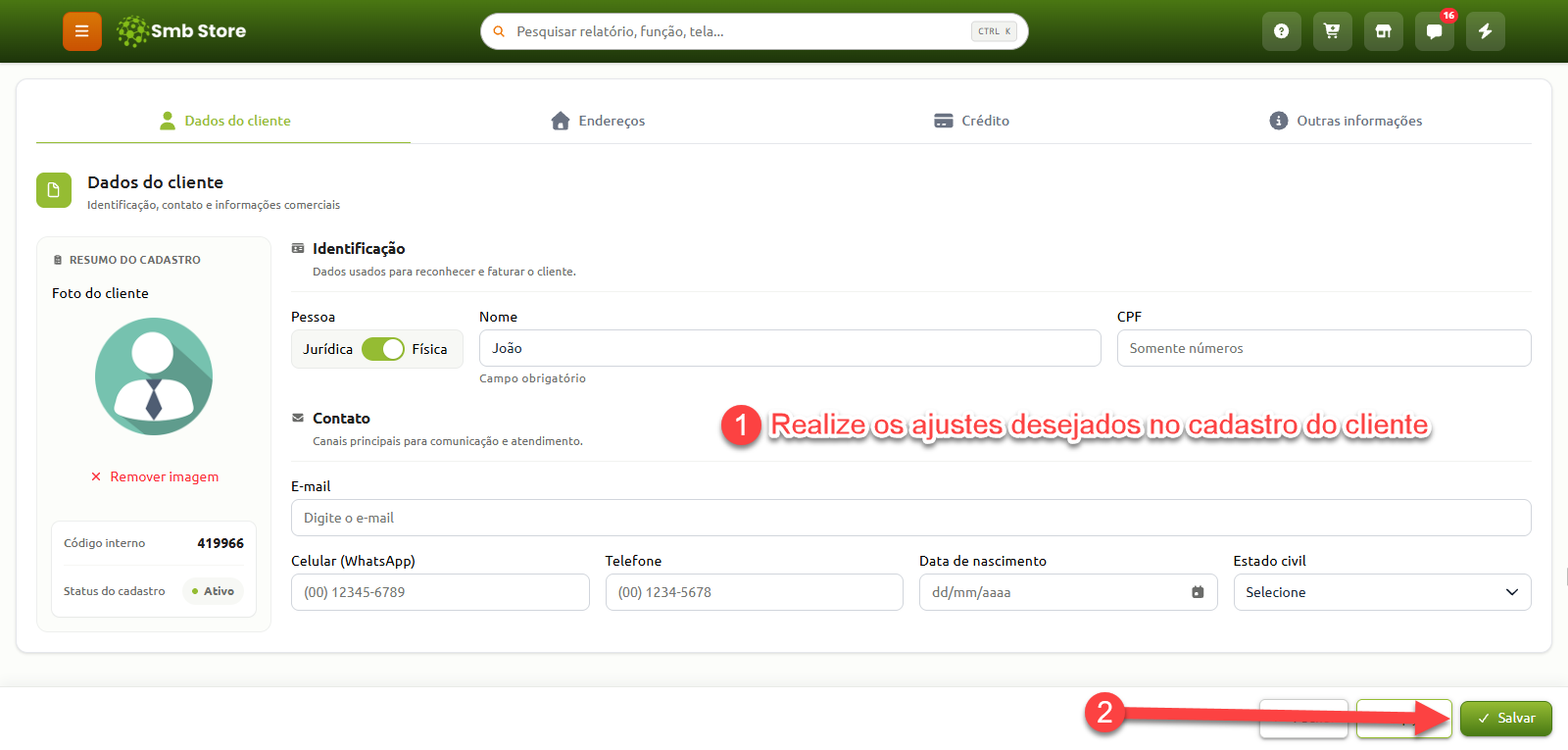Click the Identificação heading

click(359, 249)
